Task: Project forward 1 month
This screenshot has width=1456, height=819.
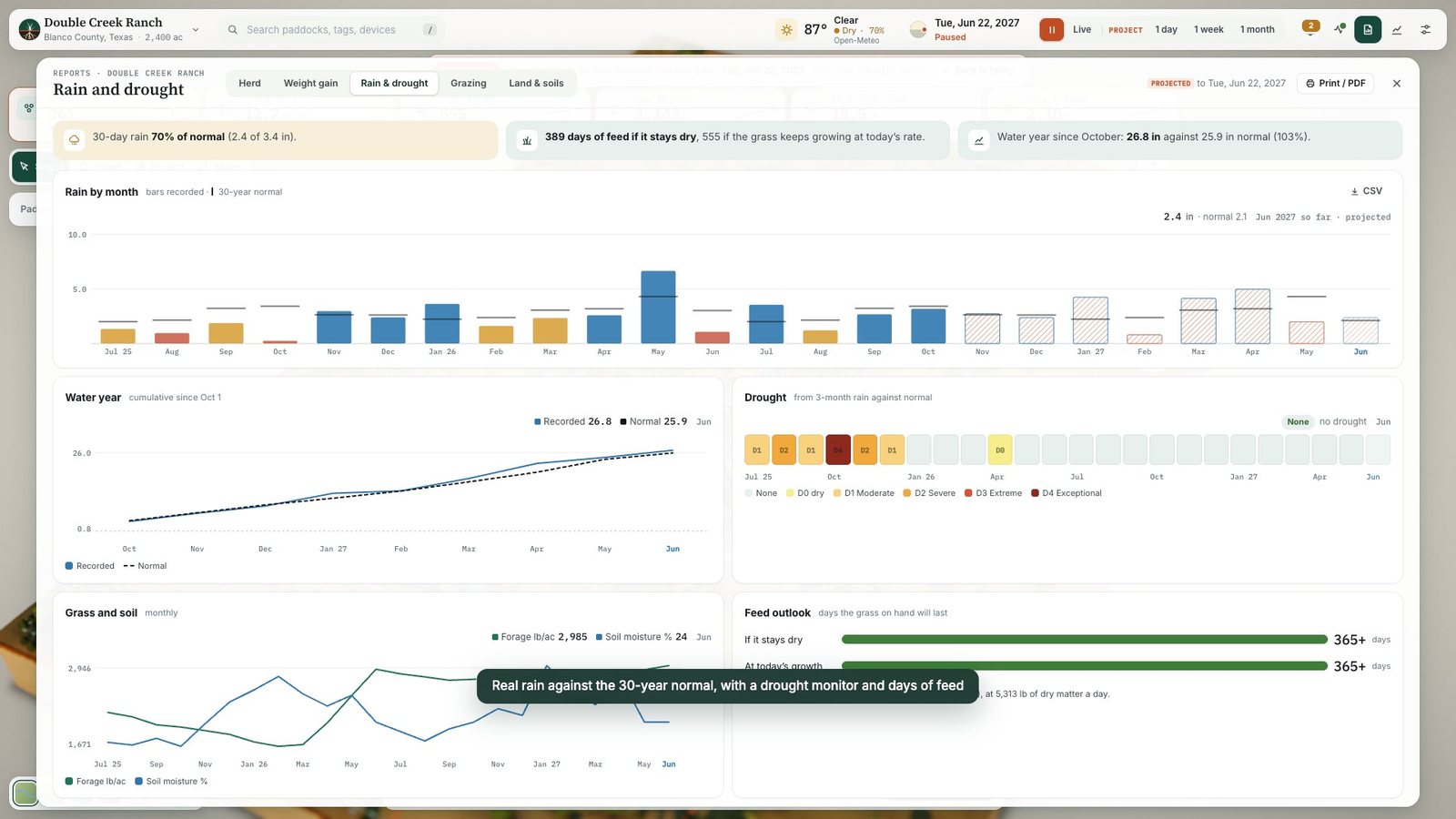Action: point(1257,29)
